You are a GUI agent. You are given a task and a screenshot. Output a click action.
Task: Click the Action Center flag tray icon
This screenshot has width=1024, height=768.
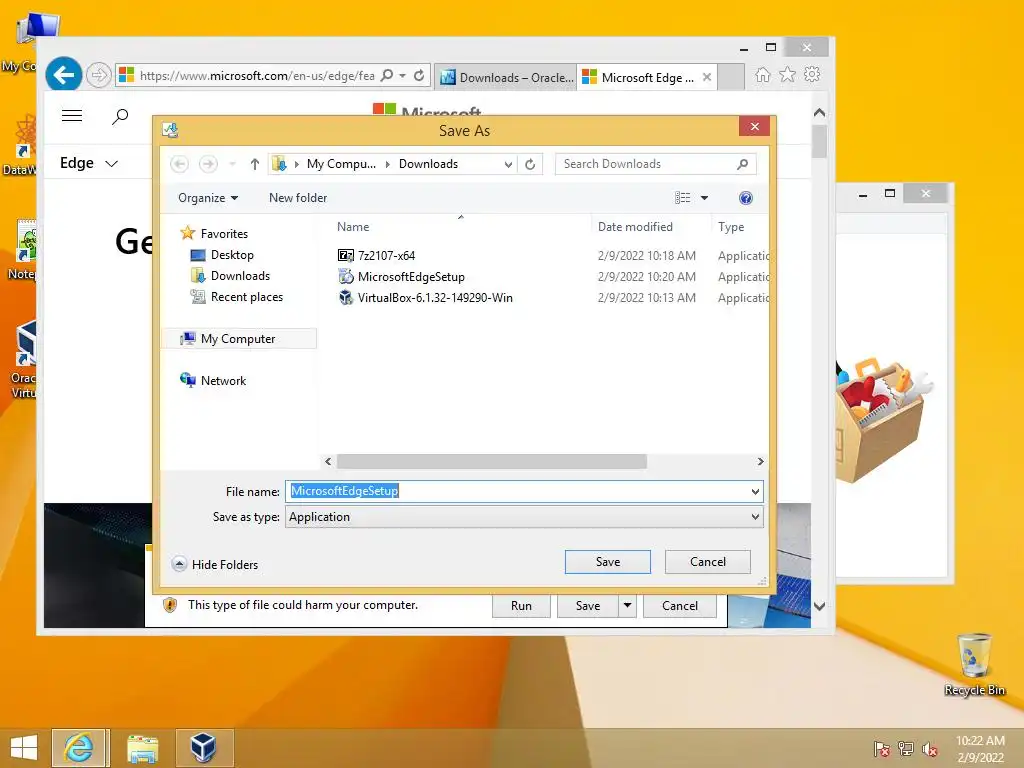point(881,748)
